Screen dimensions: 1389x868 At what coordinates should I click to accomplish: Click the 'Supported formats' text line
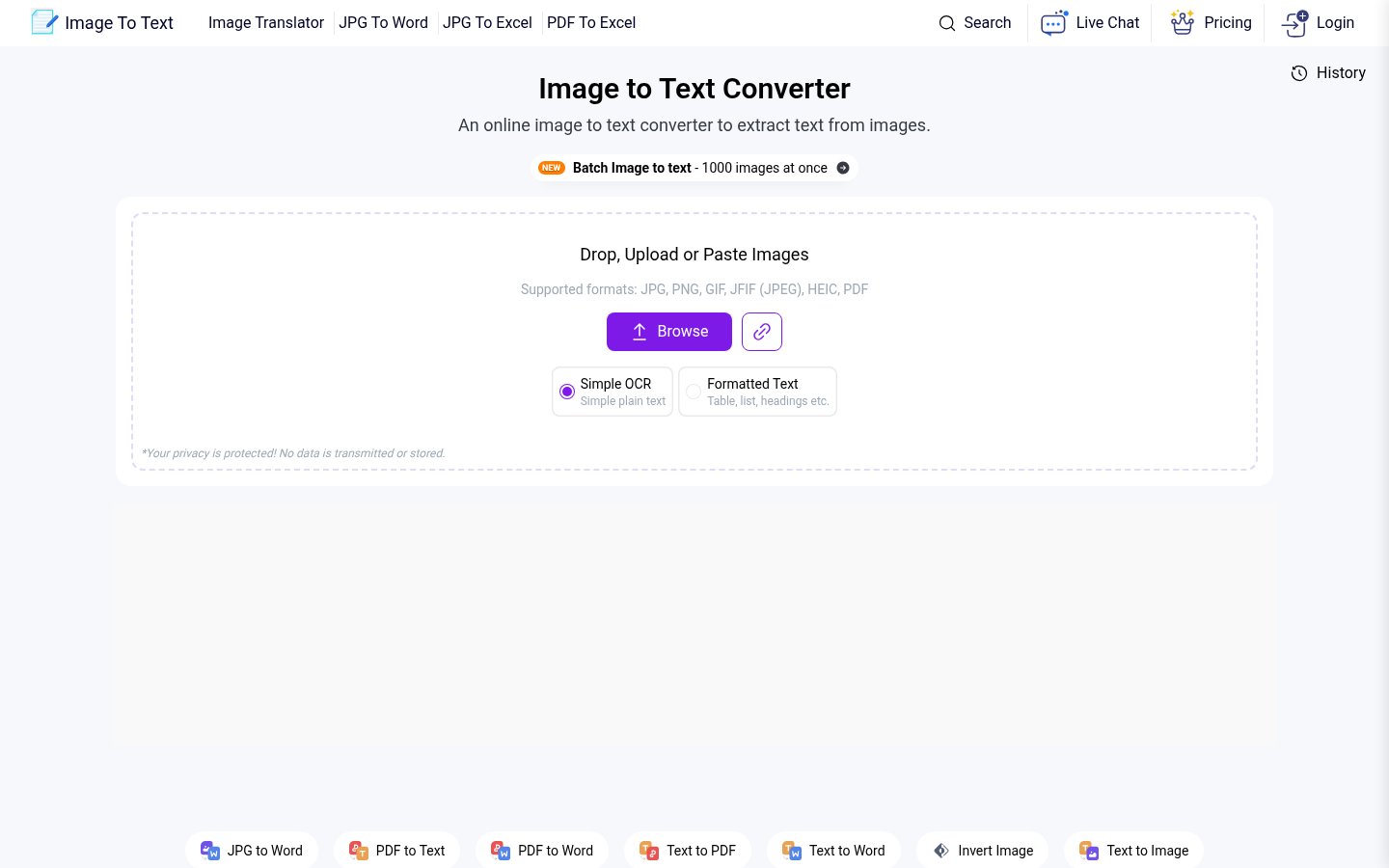(x=694, y=289)
